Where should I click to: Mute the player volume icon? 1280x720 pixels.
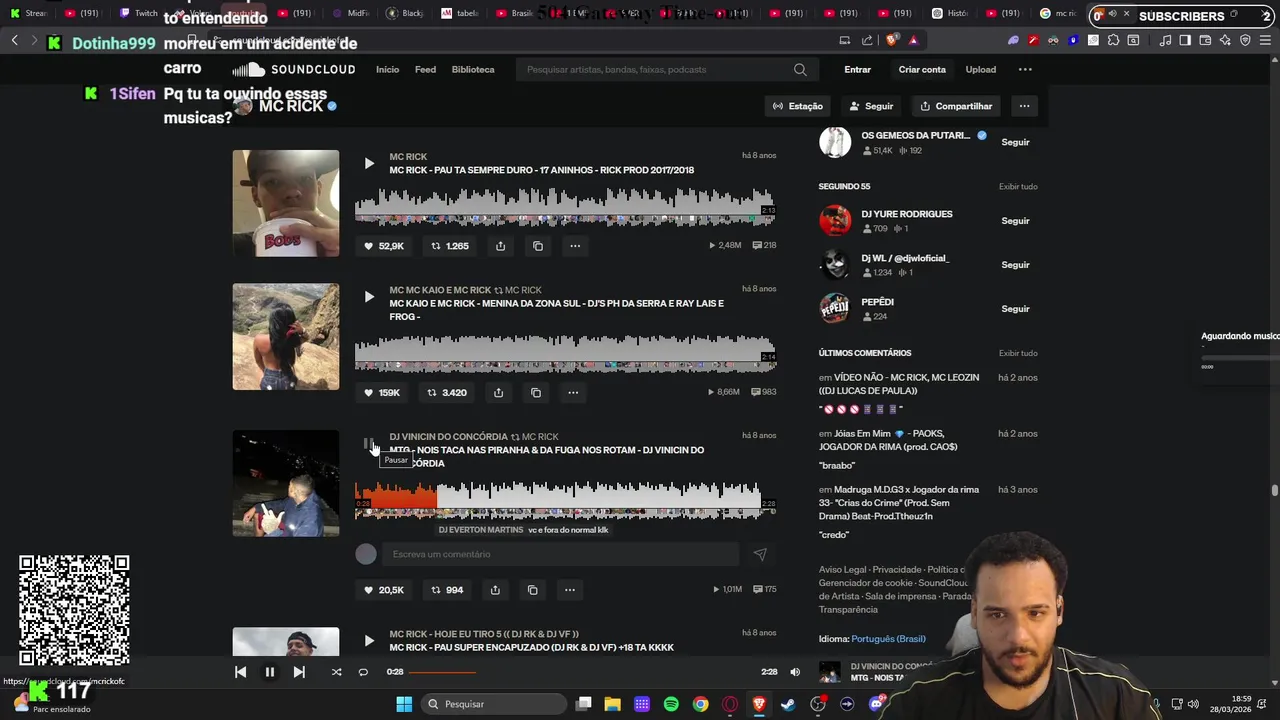click(x=795, y=672)
